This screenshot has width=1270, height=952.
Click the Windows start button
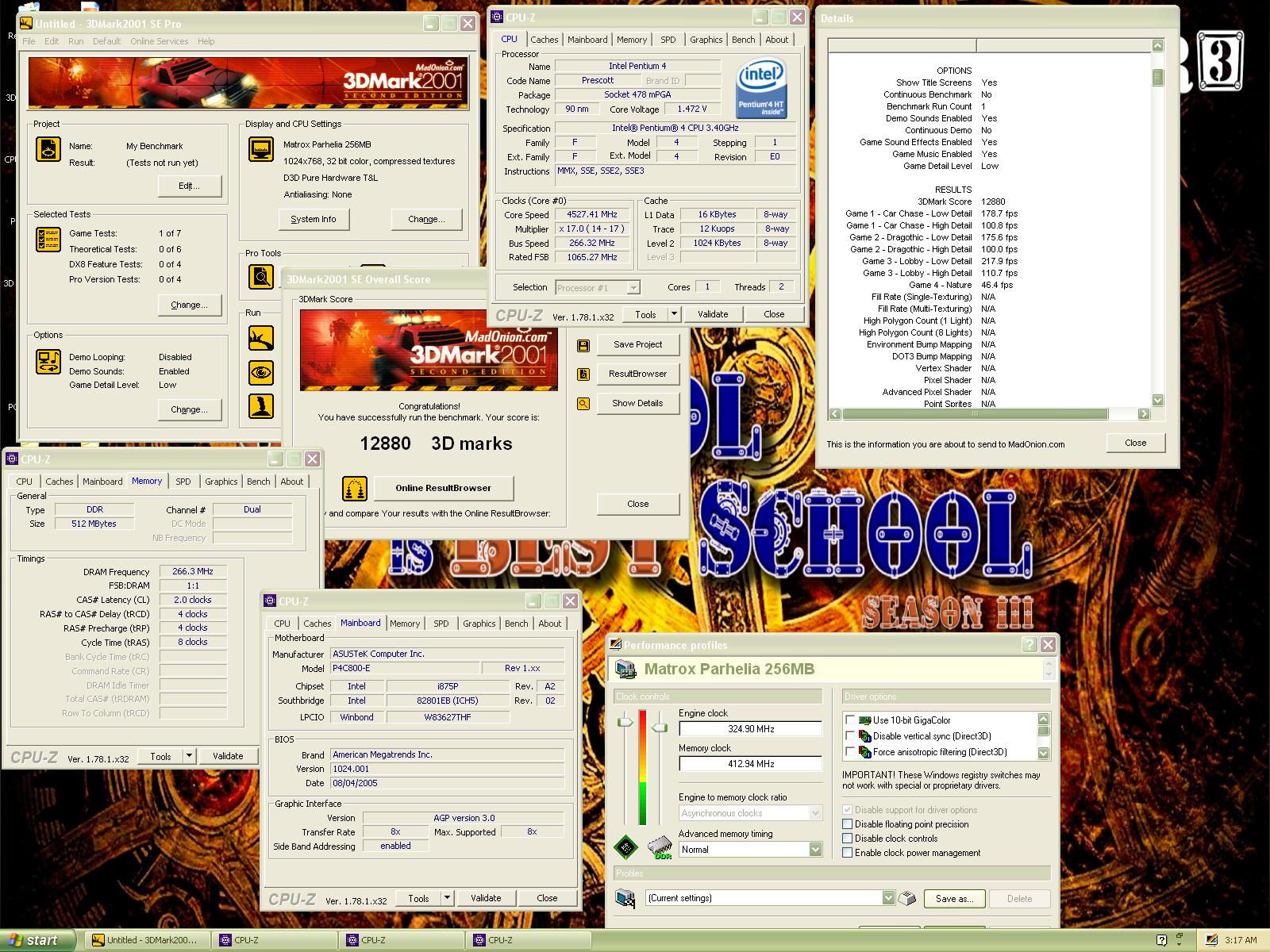[37, 940]
